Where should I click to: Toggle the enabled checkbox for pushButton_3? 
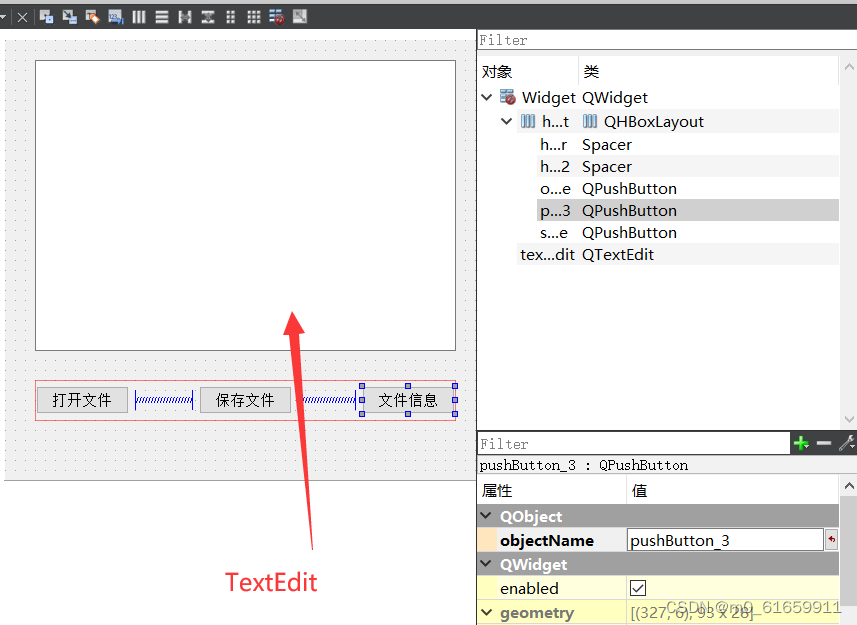(637, 588)
